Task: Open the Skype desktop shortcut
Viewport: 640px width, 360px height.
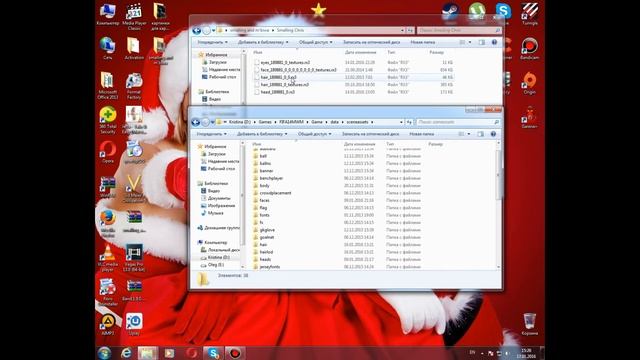Action: (x=503, y=12)
